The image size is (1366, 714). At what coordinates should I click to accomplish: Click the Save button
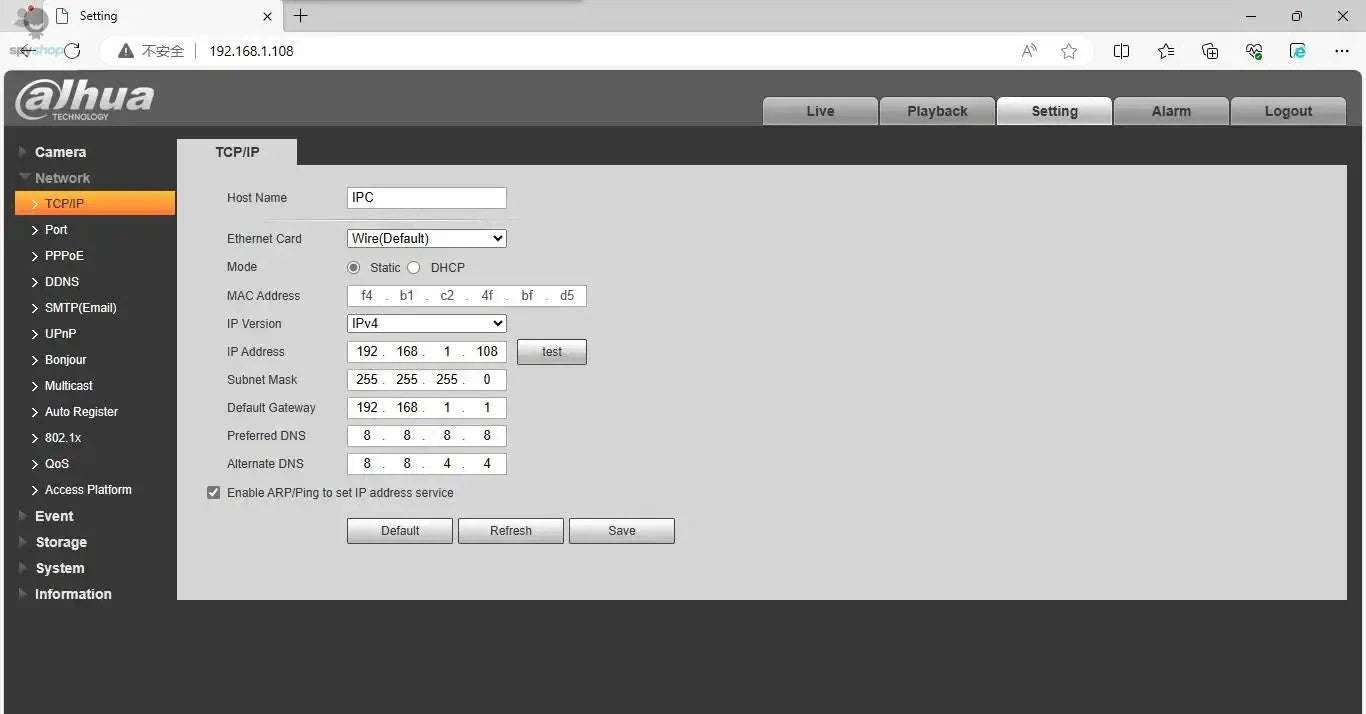click(621, 531)
